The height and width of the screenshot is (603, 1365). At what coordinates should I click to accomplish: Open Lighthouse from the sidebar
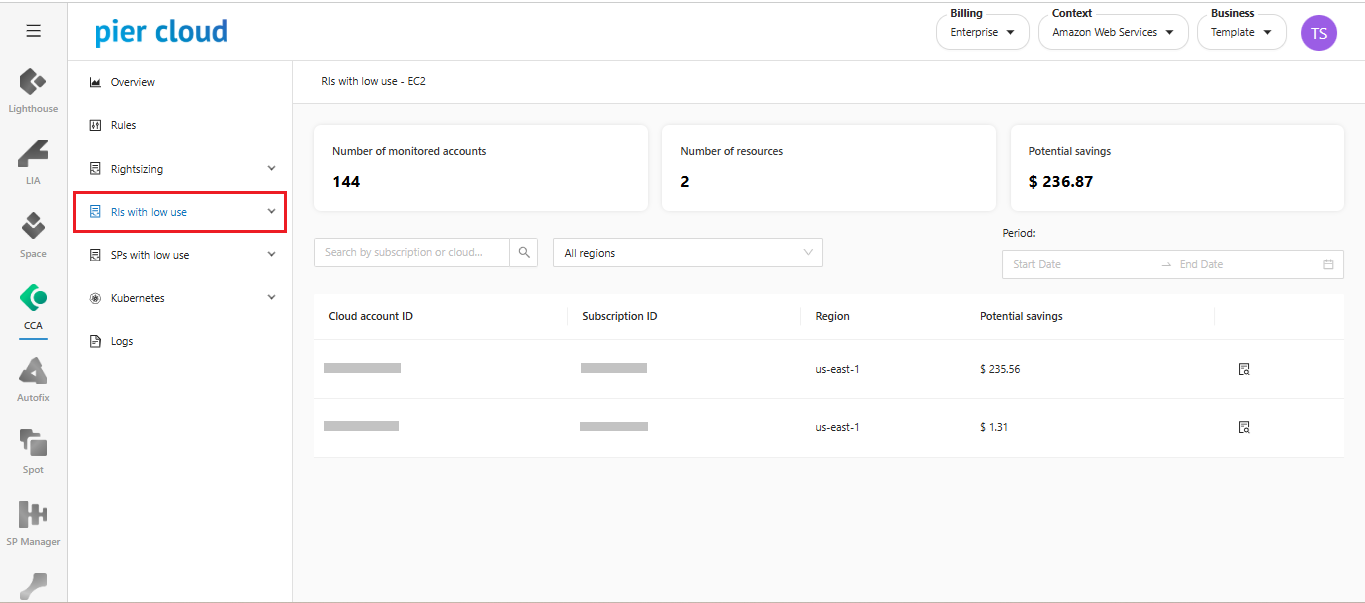click(x=33, y=89)
